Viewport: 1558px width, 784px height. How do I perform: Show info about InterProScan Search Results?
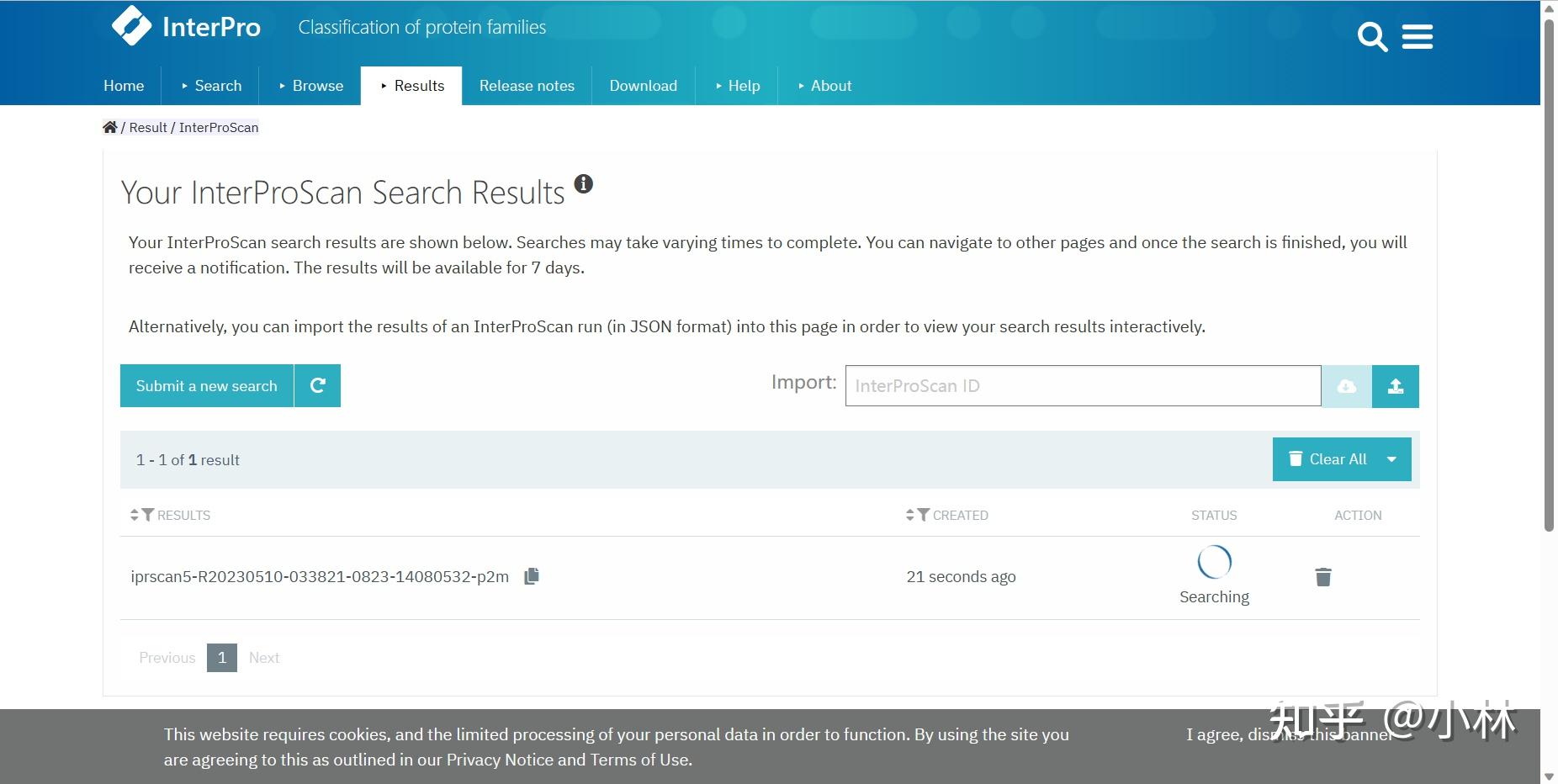[x=583, y=183]
